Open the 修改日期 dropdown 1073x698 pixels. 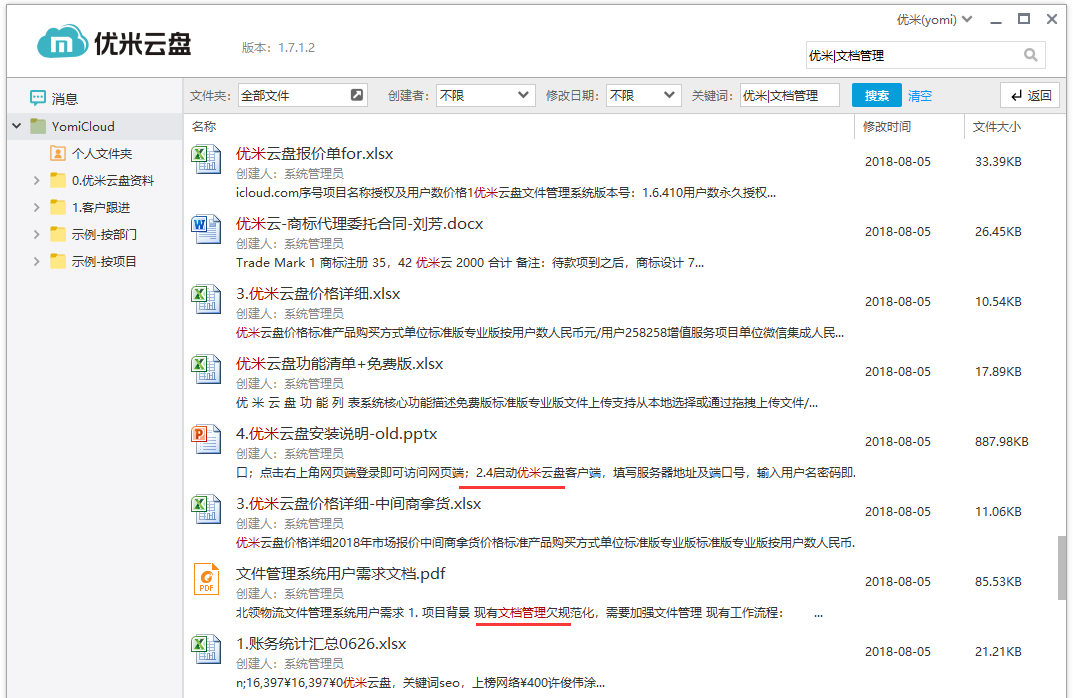[x=643, y=96]
